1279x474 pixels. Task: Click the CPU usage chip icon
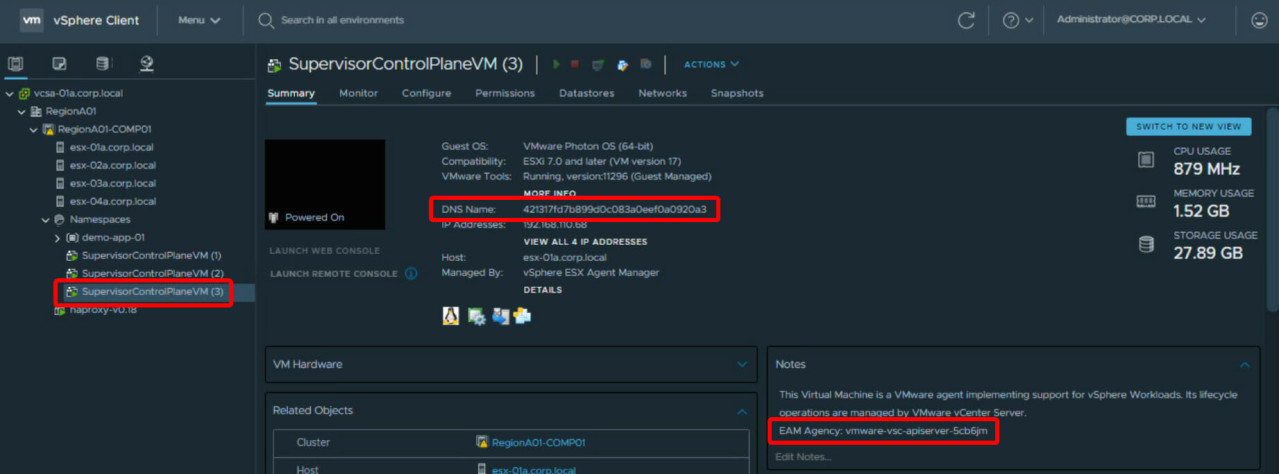pos(1146,160)
